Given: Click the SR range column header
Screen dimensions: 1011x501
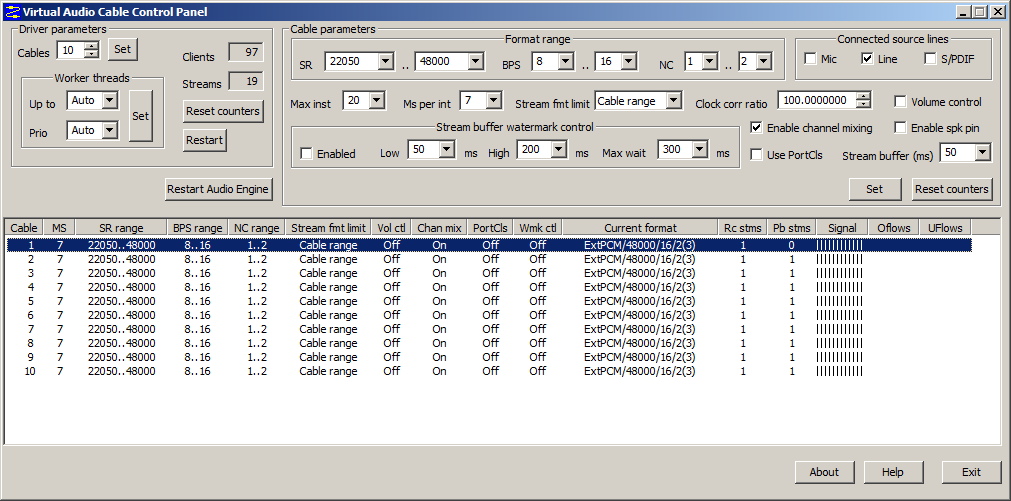Looking at the screenshot, I should [x=121, y=228].
